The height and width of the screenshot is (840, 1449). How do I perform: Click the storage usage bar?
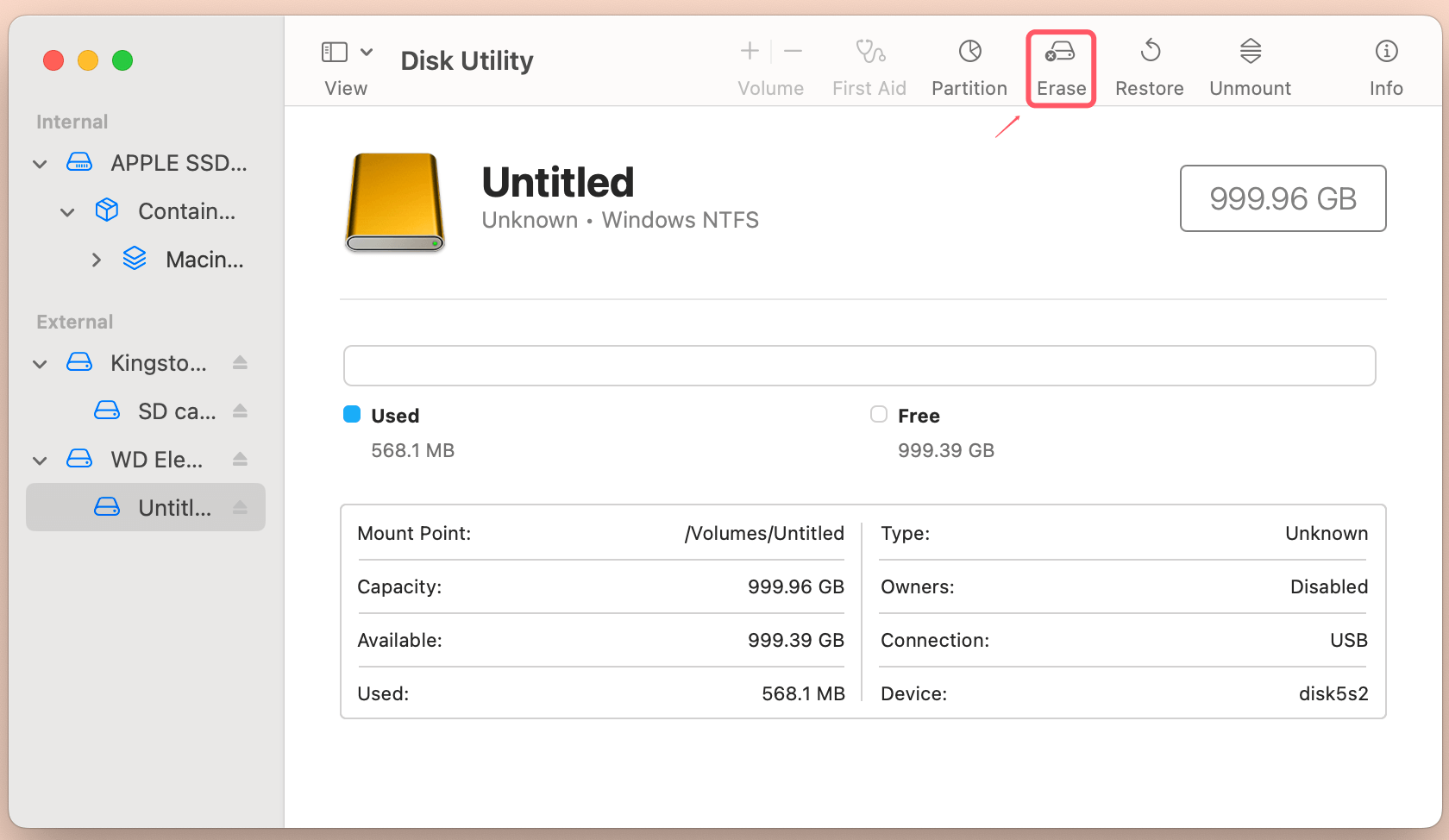pos(859,365)
